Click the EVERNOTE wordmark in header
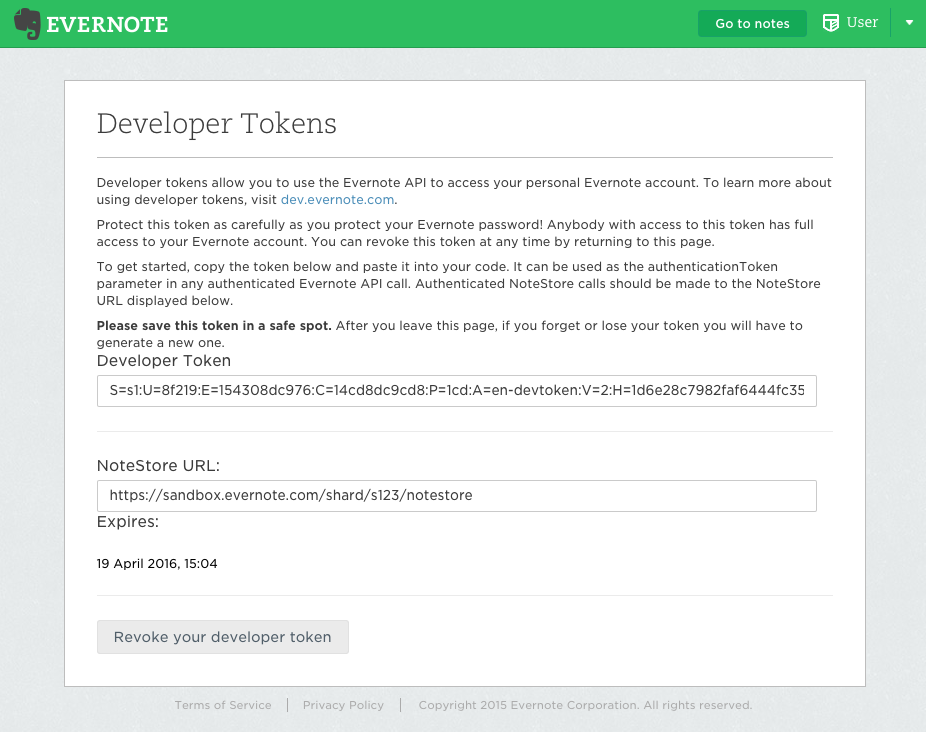 pyautogui.click(x=107, y=25)
